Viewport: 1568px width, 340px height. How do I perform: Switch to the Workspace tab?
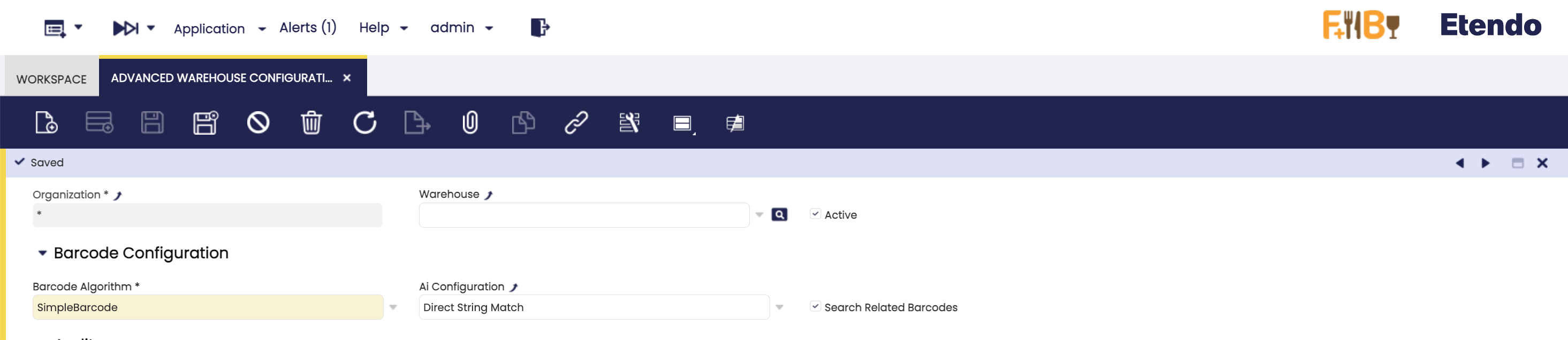(52, 79)
